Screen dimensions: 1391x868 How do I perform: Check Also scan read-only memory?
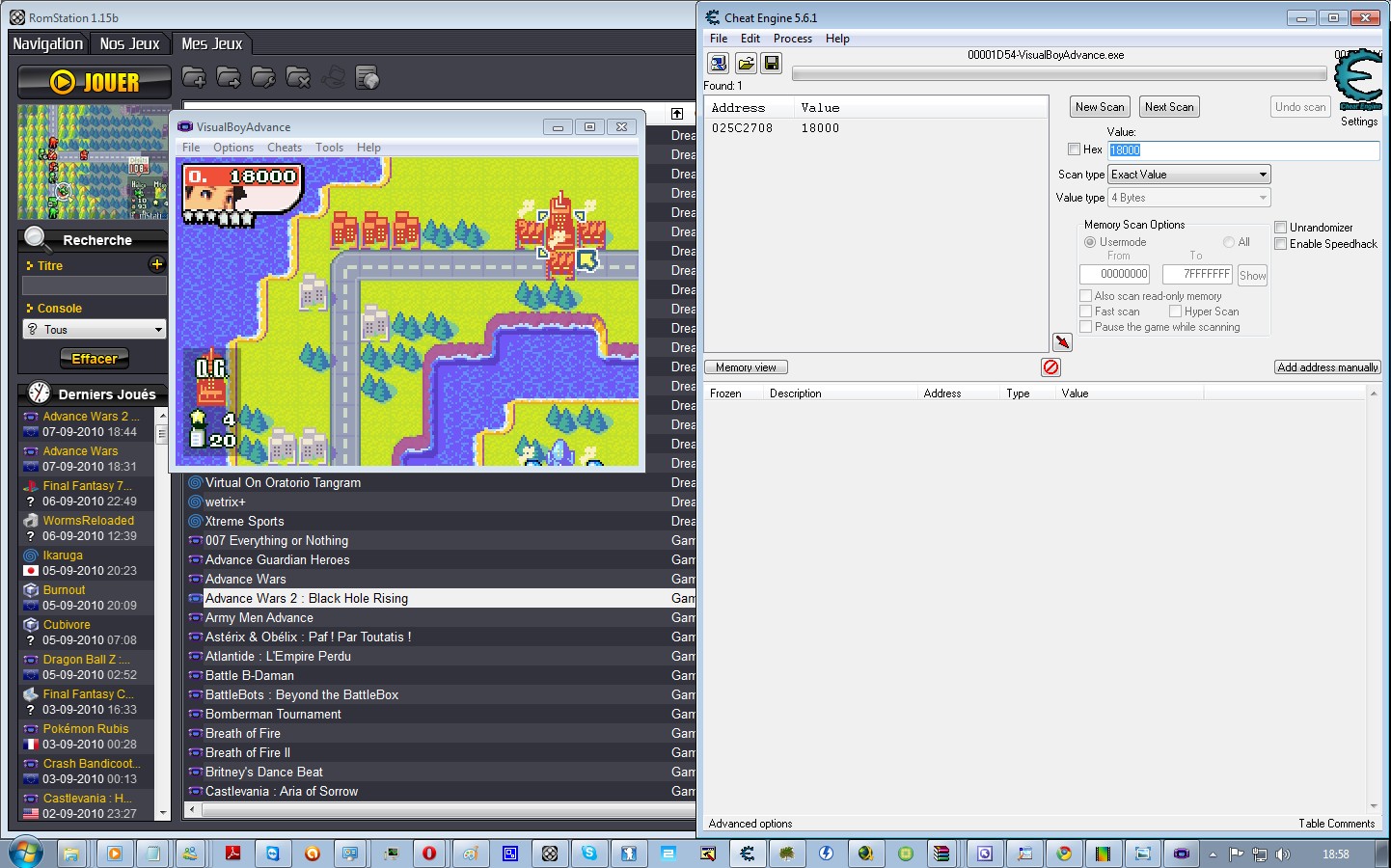[1085, 296]
